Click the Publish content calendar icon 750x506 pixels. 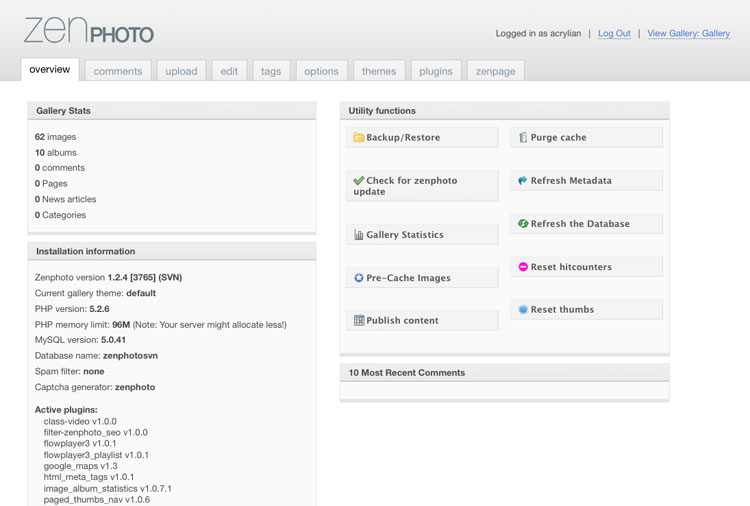358,320
